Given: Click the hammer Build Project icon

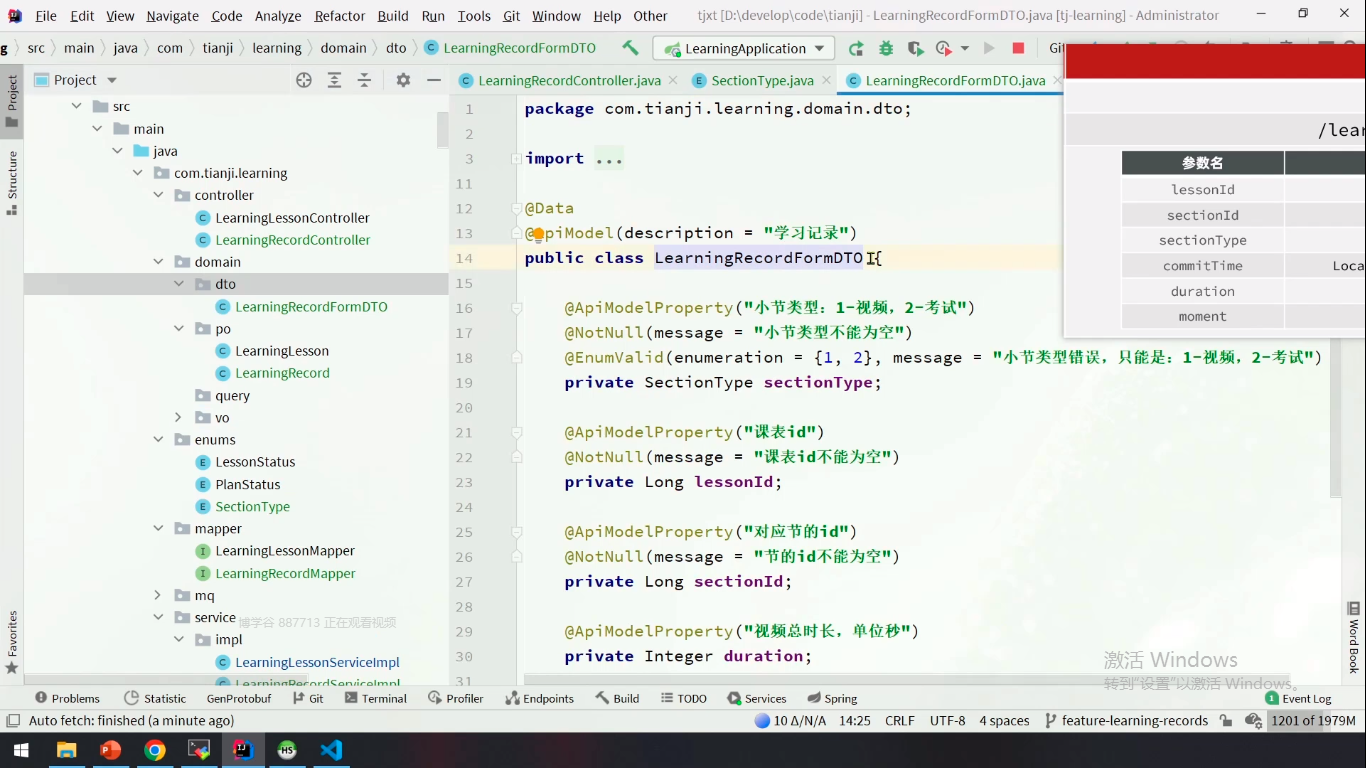Looking at the screenshot, I should click(630, 48).
